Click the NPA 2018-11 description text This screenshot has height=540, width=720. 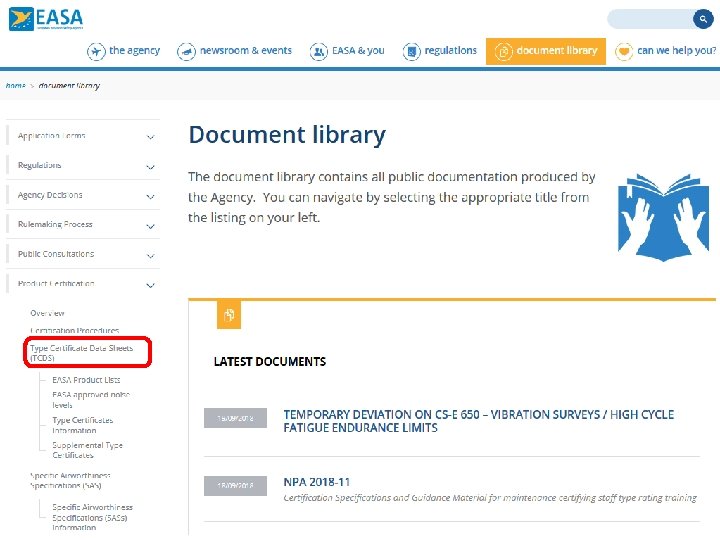coord(490,498)
